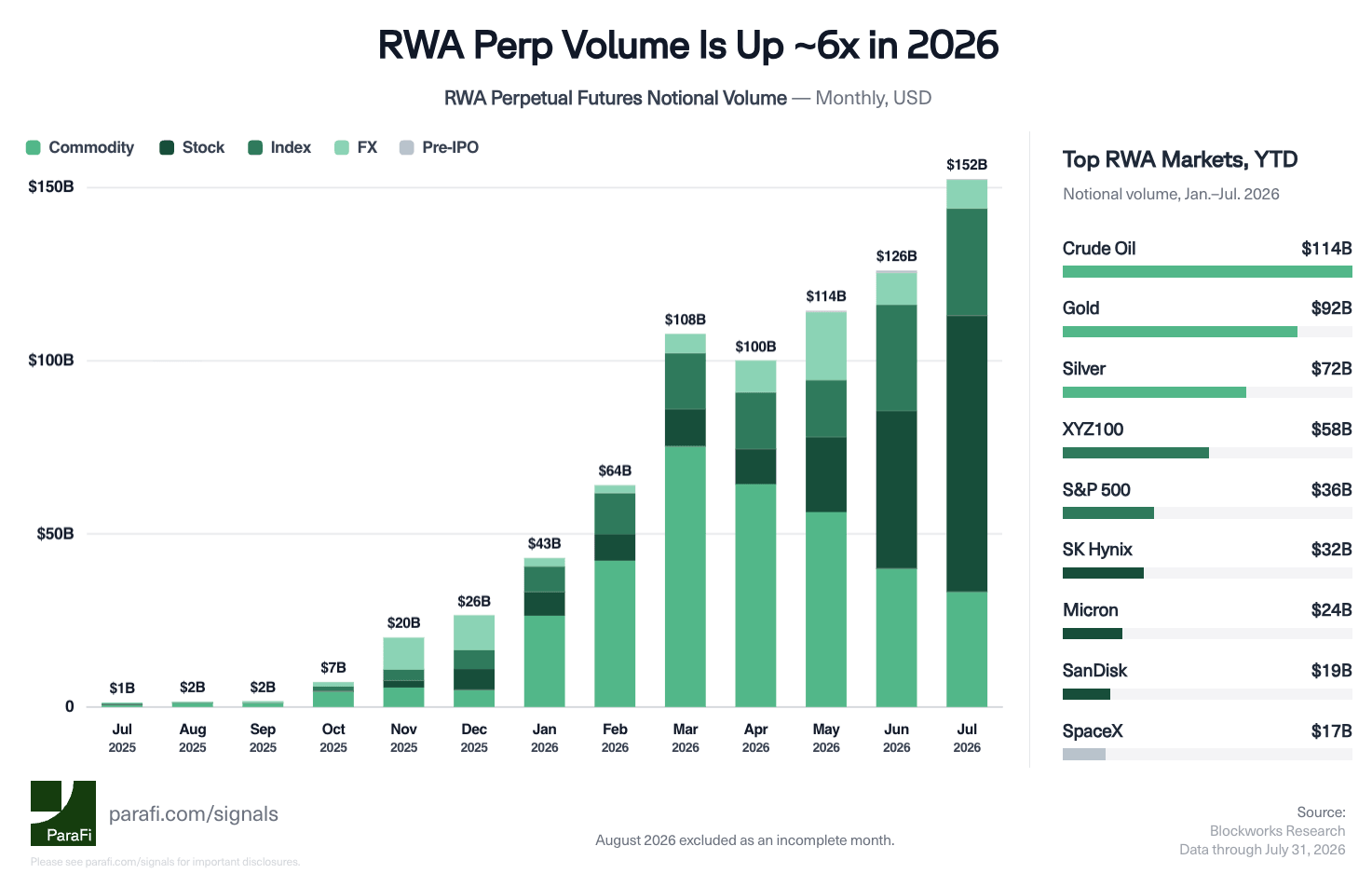
Task: Click the S&P 500 progress bar
Action: coord(1207,513)
